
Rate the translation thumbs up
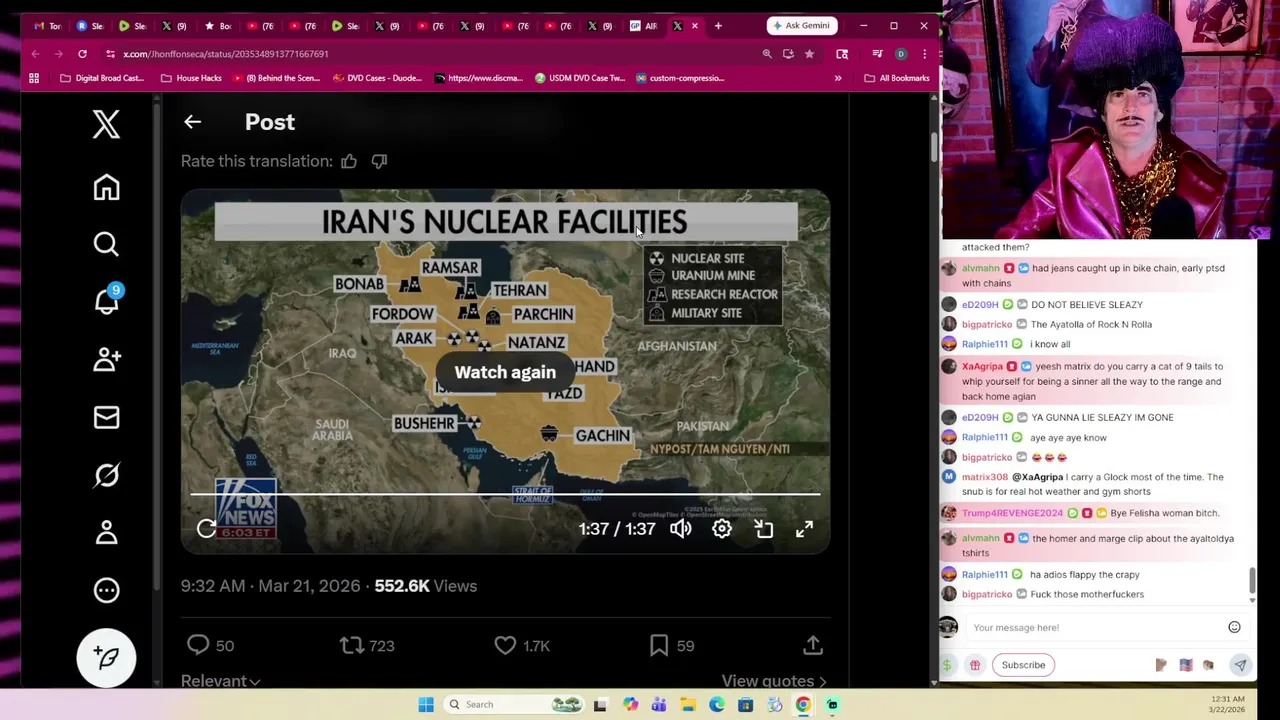tap(349, 161)
